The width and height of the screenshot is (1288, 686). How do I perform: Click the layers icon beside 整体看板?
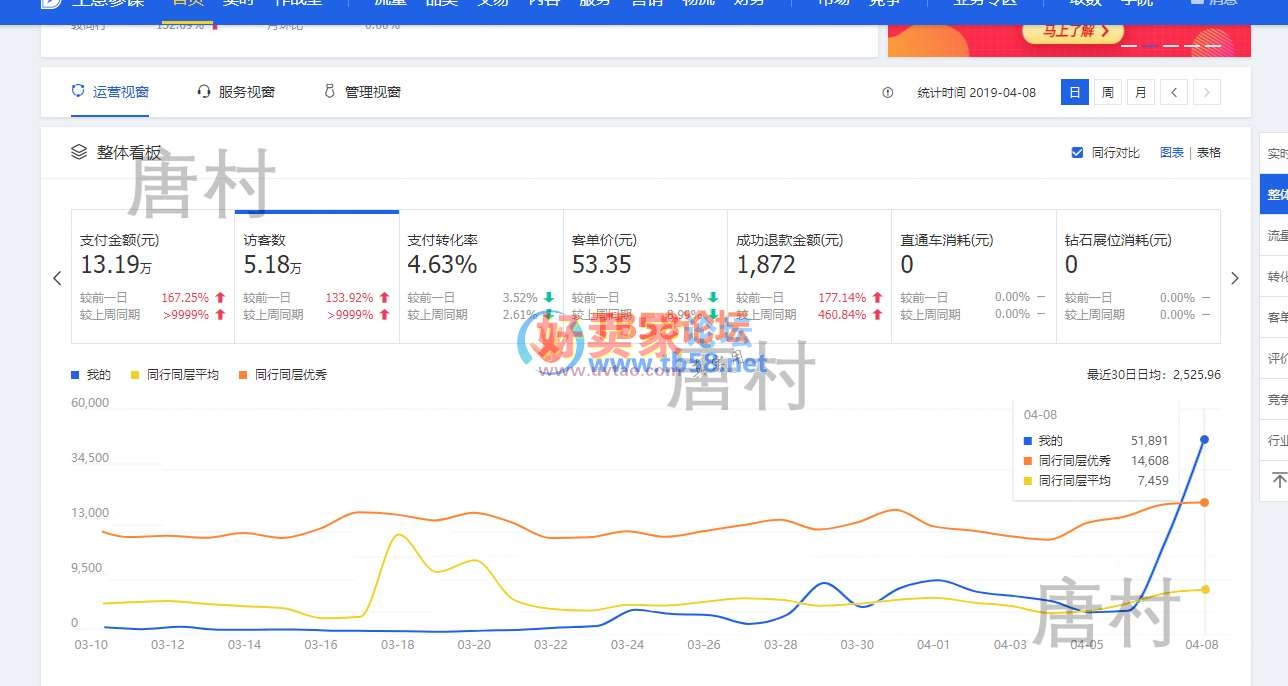[x=79, y=152]
